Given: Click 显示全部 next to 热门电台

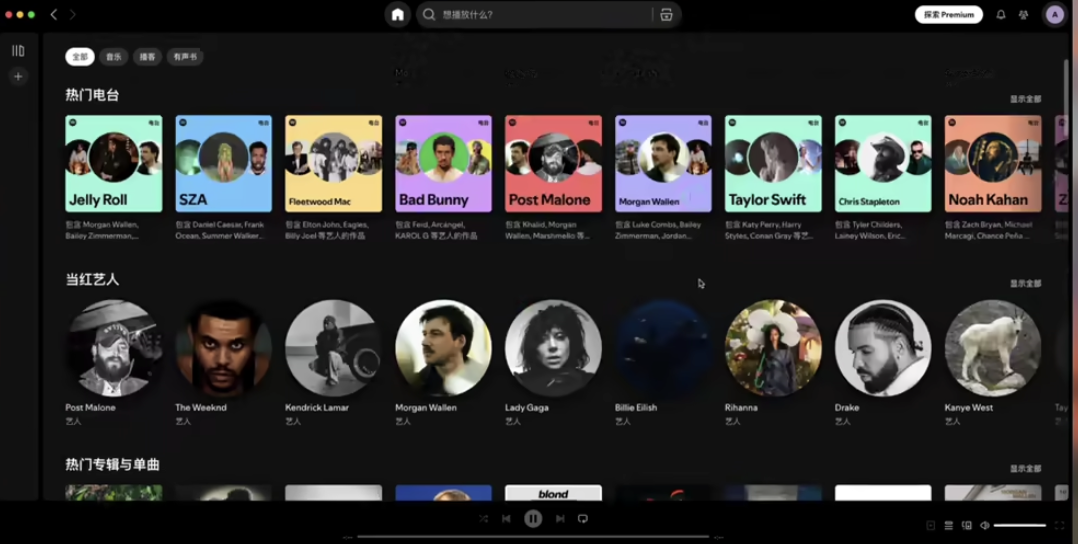Looking at the screenshot, I should click(1025, 99).
